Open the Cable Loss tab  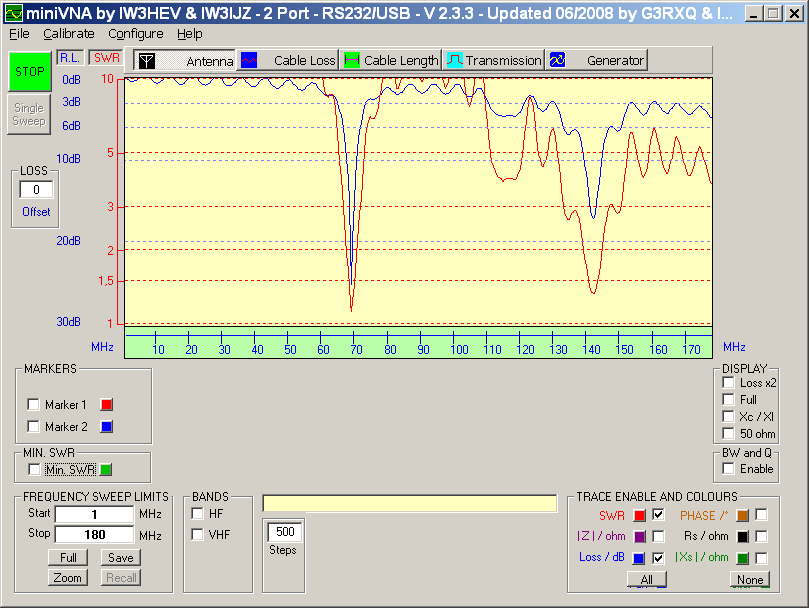(287, 60)
